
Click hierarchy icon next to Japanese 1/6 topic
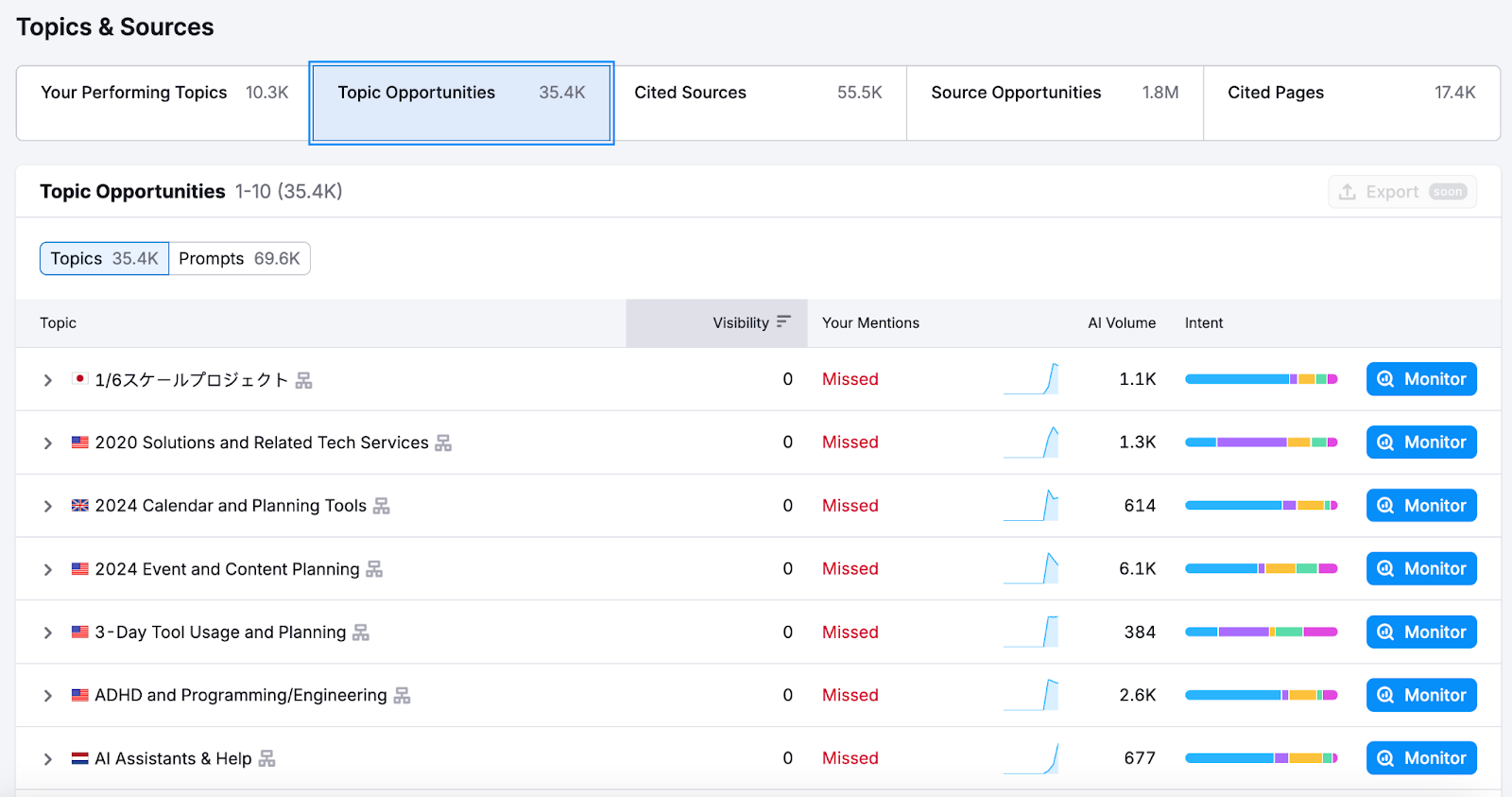pyautogui.click(x=303, y=380)
